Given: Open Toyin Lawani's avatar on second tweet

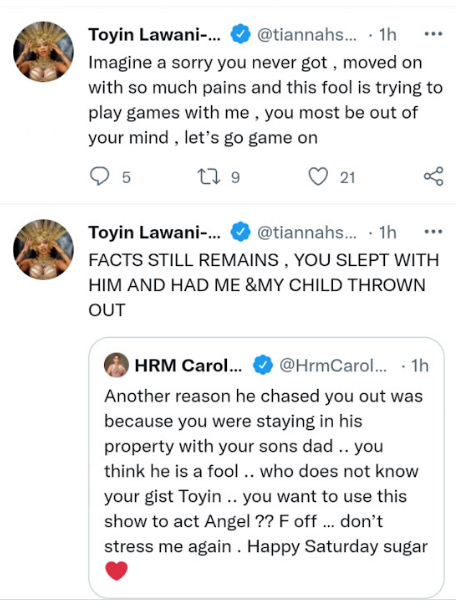Looking at the screenshot, I should point(43,249).
